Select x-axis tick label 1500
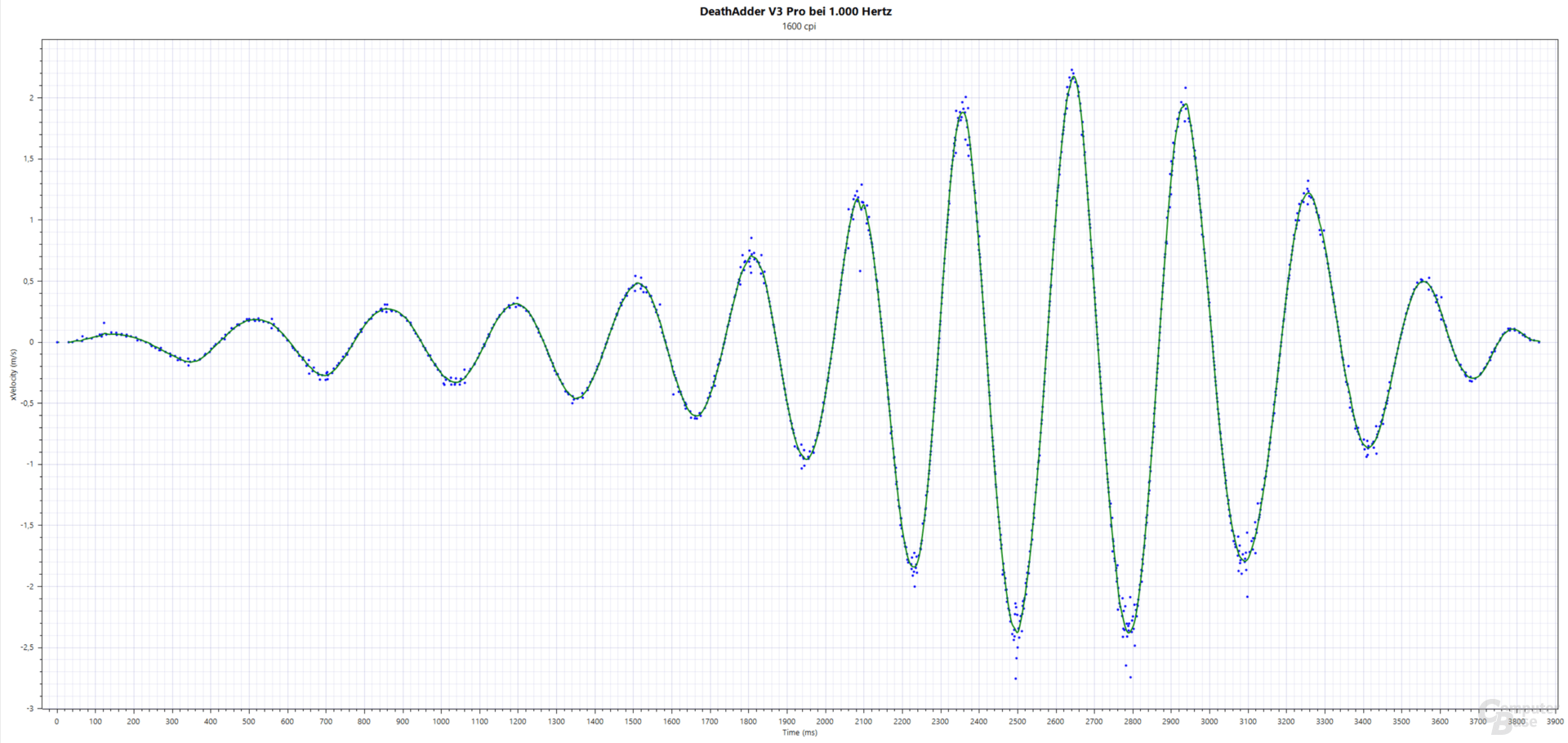Image resolution: width=1568 pixels, height=743 pixels. 633,721
